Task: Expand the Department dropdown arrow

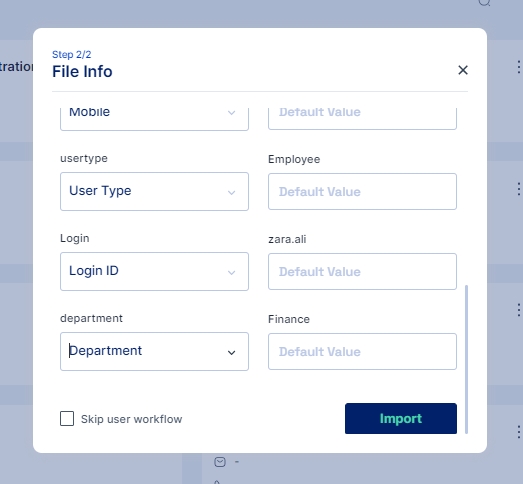Action: [x=231, y=353]
